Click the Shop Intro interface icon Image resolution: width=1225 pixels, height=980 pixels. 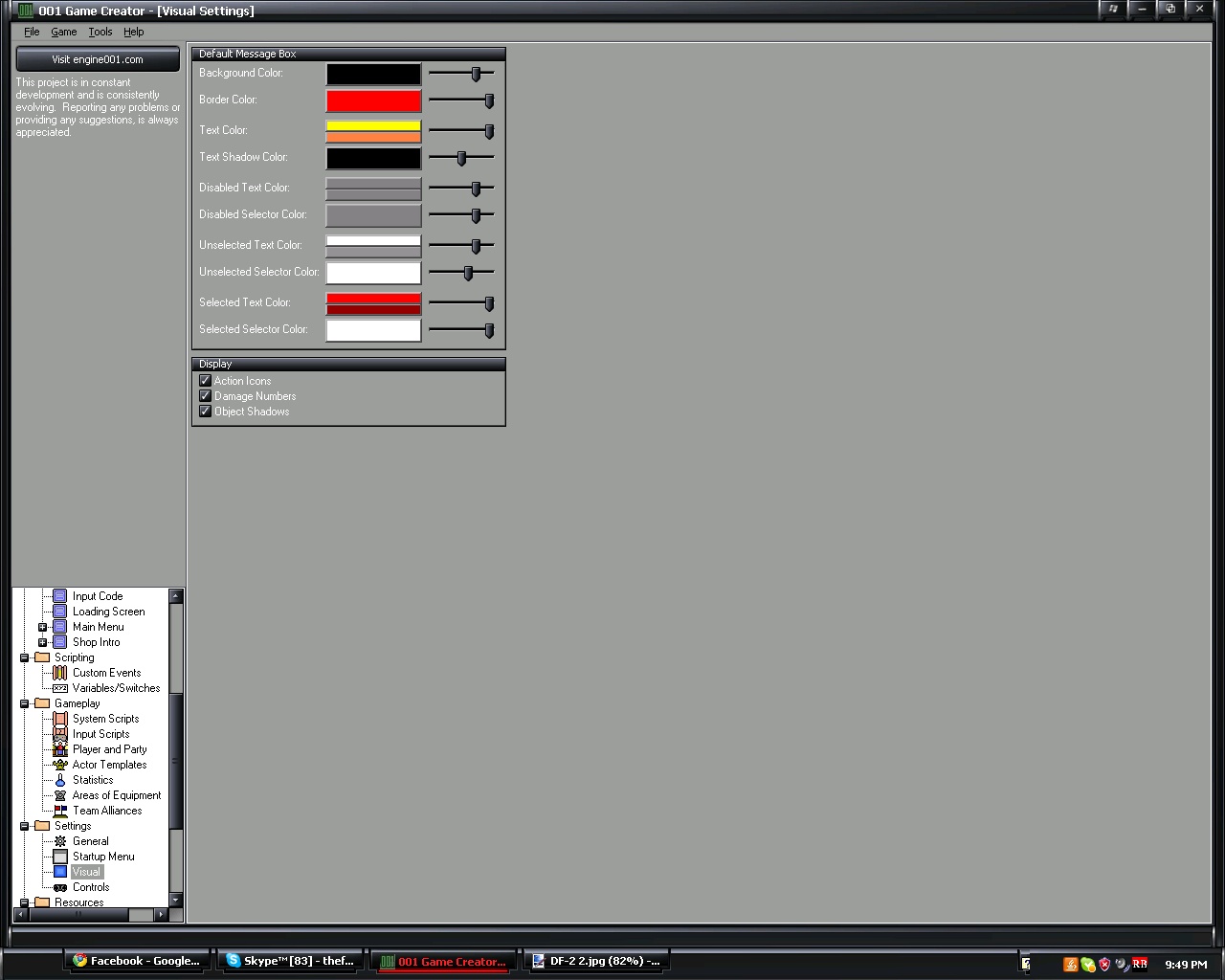[x=60, y=642]
